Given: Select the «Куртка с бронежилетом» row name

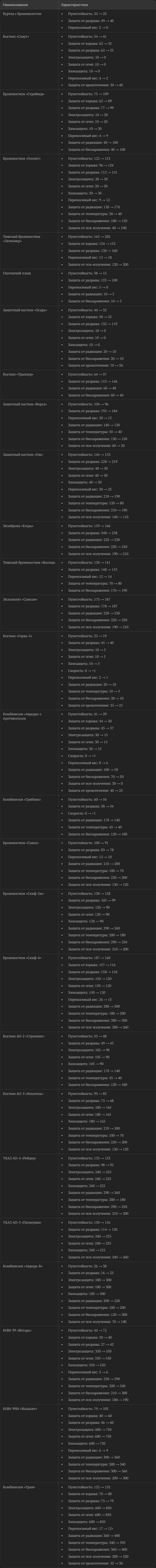Looking at the screenshot, I should tap(22, 13).
